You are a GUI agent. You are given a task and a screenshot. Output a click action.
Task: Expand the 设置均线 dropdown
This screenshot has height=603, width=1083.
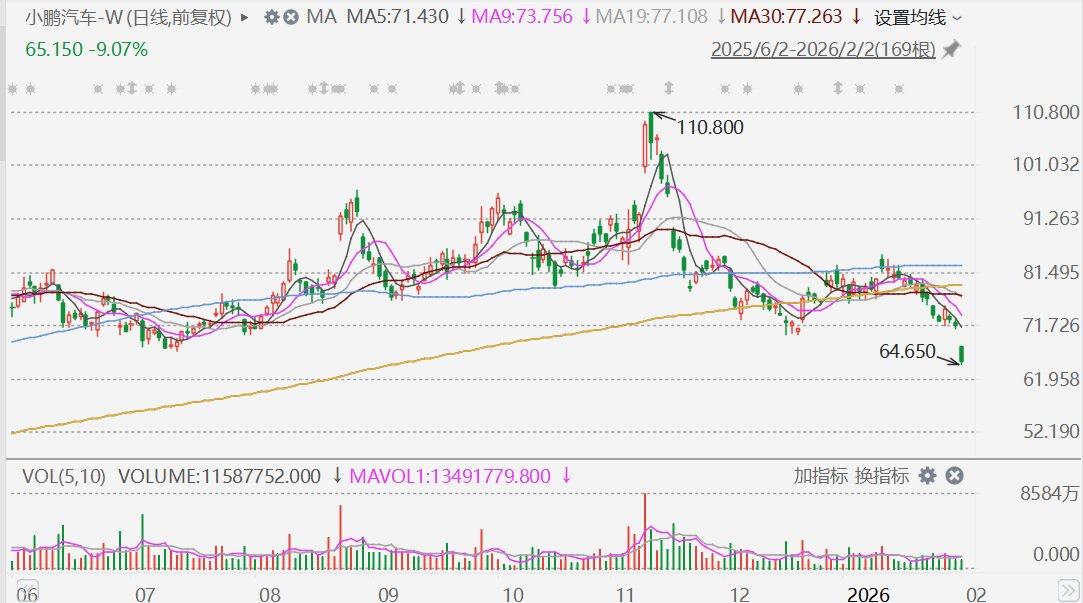coord(918,18)
